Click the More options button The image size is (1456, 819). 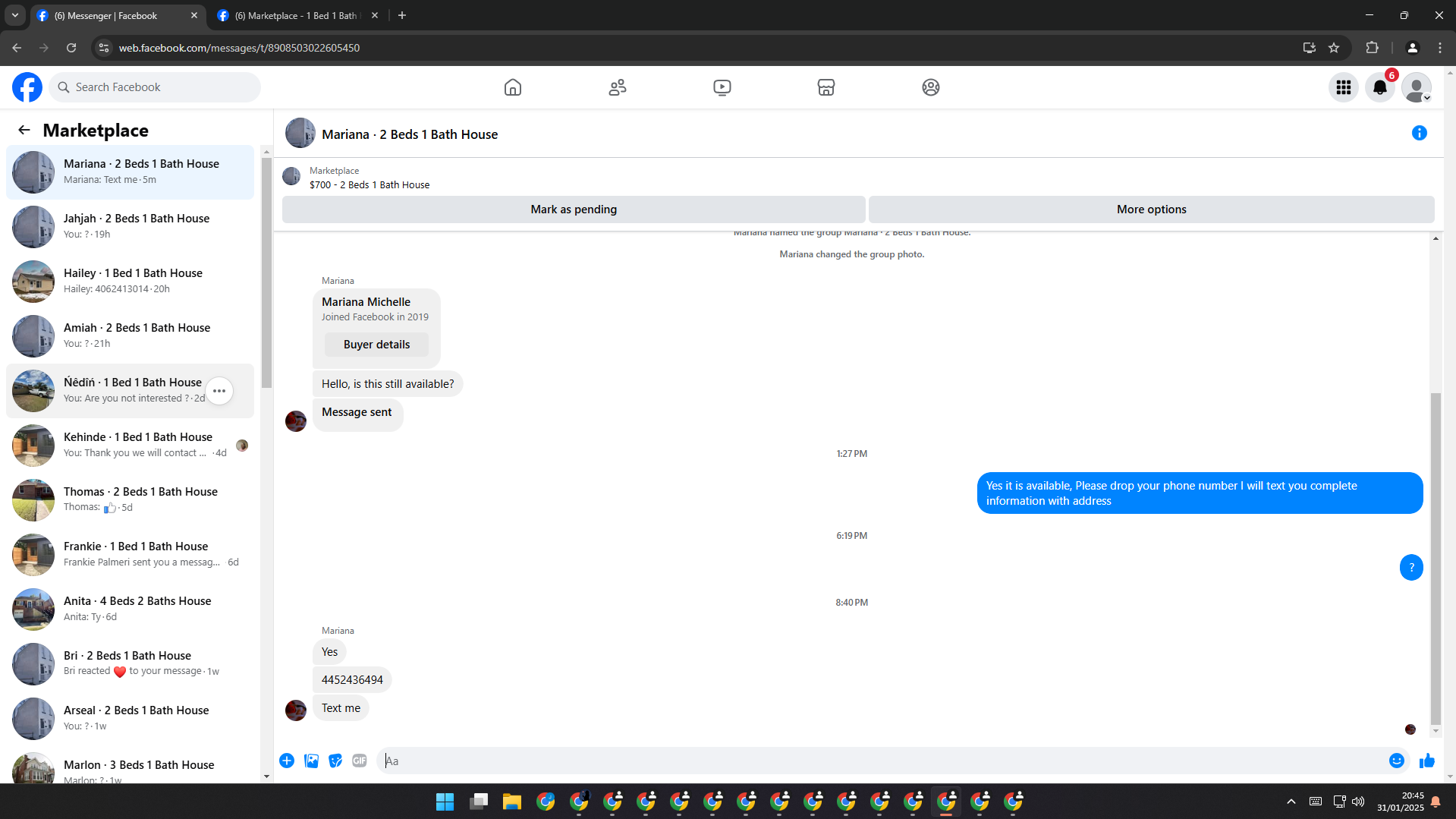tap(1152, 209)
